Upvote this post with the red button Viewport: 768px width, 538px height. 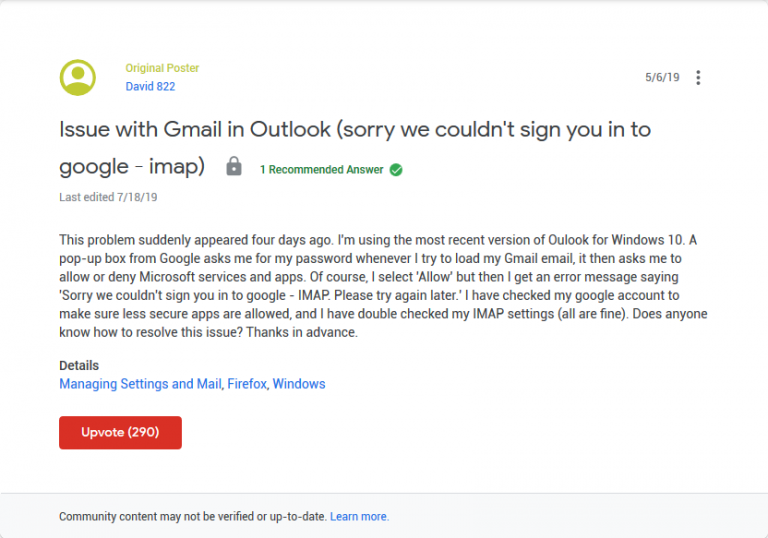tap(120, 433)
